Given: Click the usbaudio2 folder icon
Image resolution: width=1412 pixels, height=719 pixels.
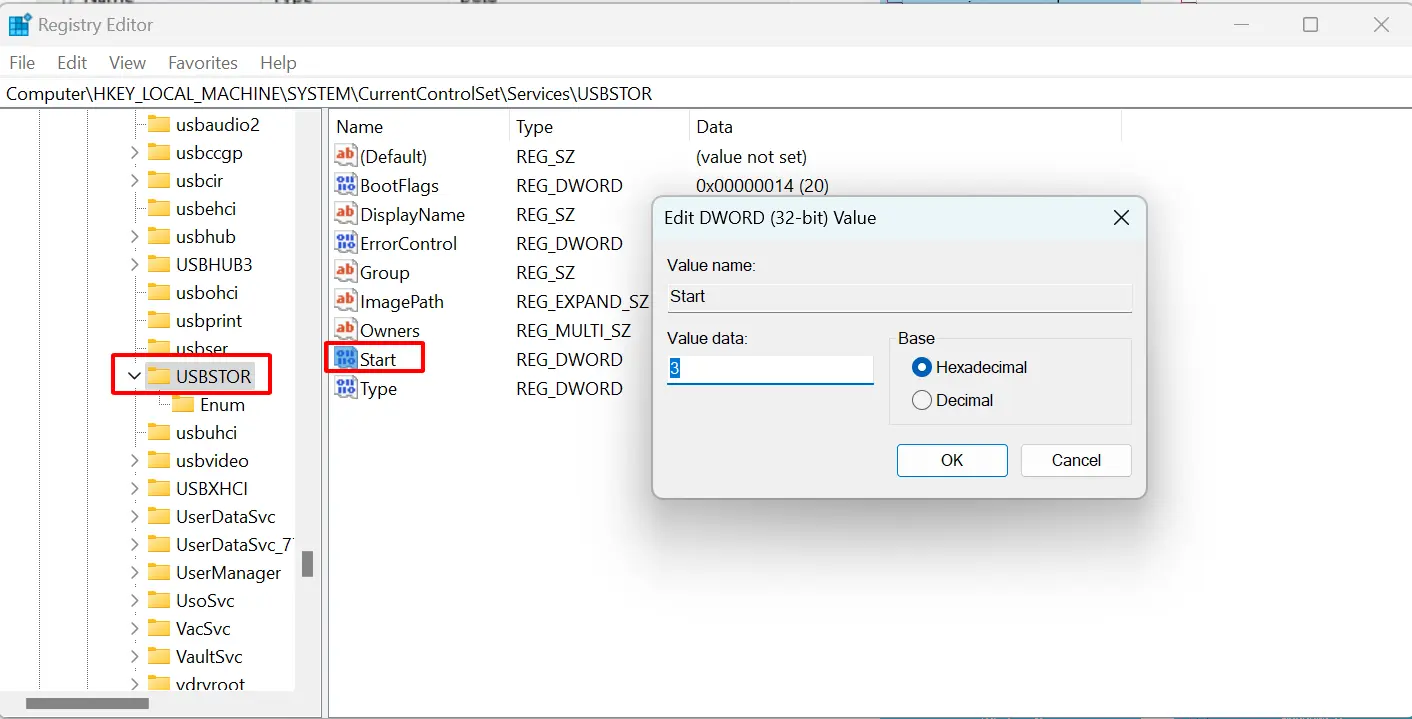Looking at the screenshot, I should (x=159, y=124).
